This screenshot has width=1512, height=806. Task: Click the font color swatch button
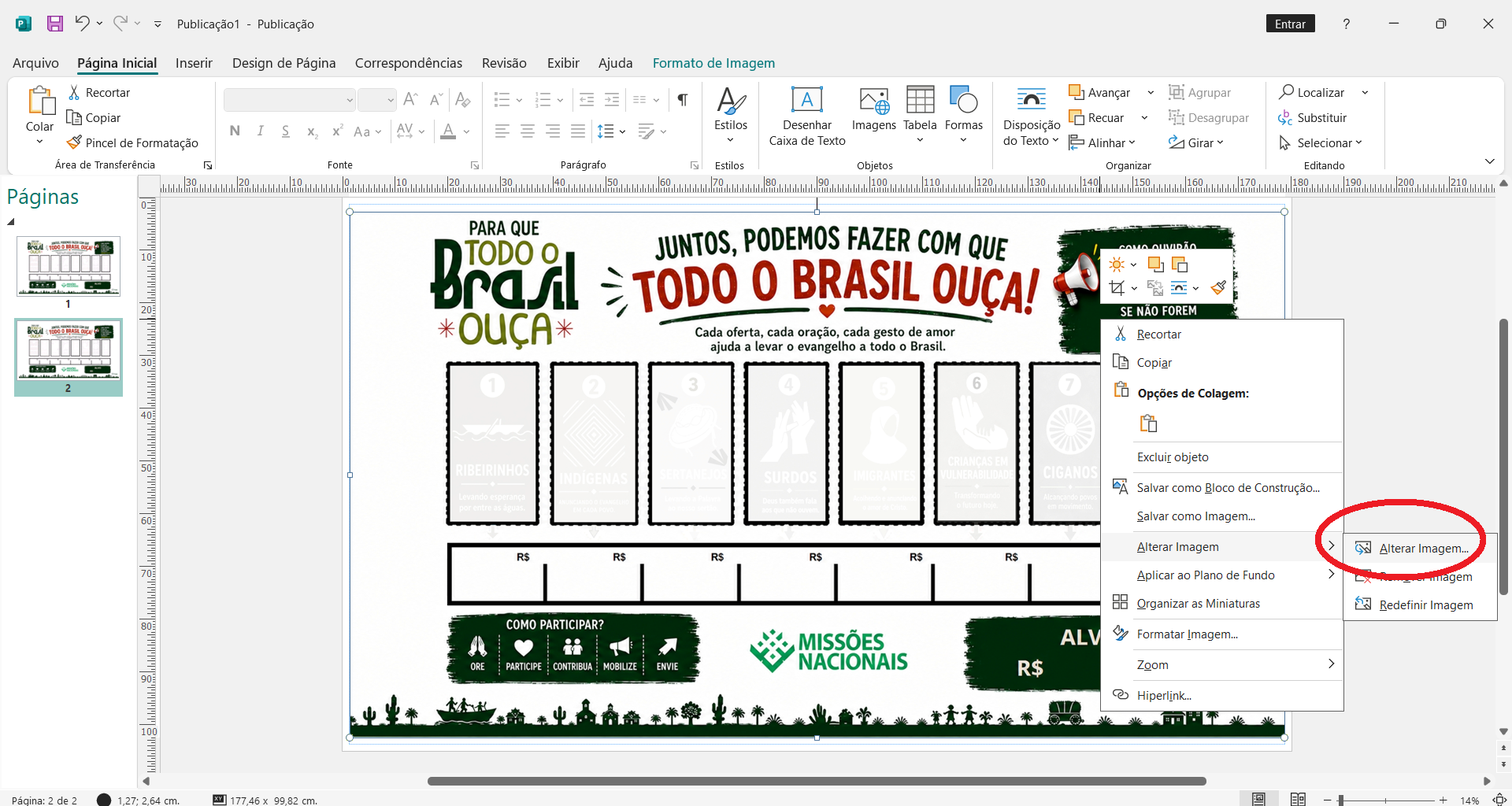(448, 131)
